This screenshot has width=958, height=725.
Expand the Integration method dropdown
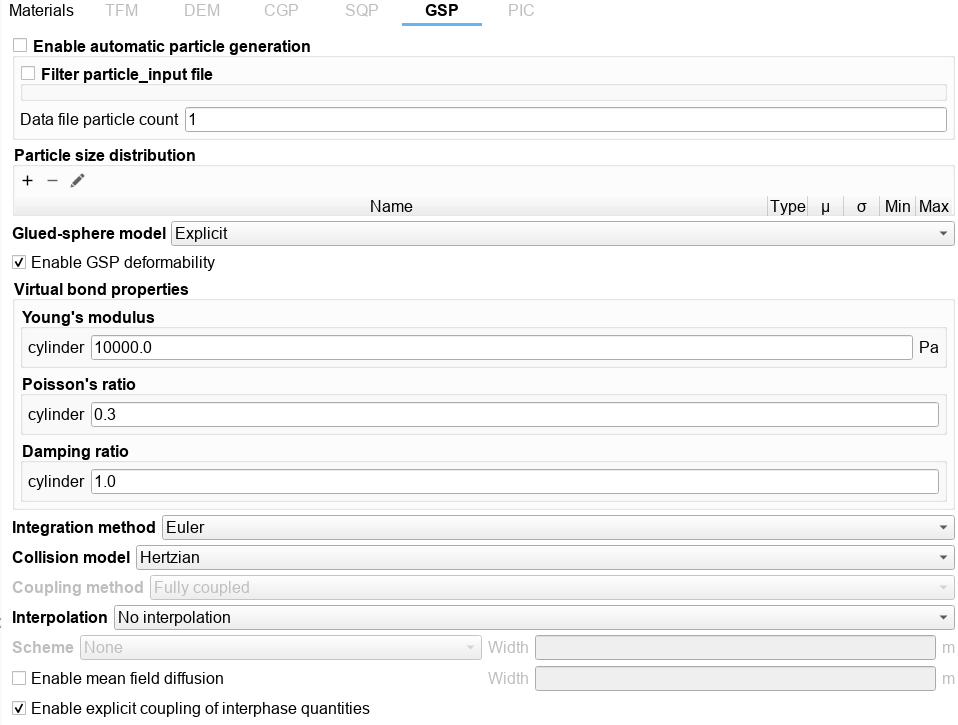(557, 527)
